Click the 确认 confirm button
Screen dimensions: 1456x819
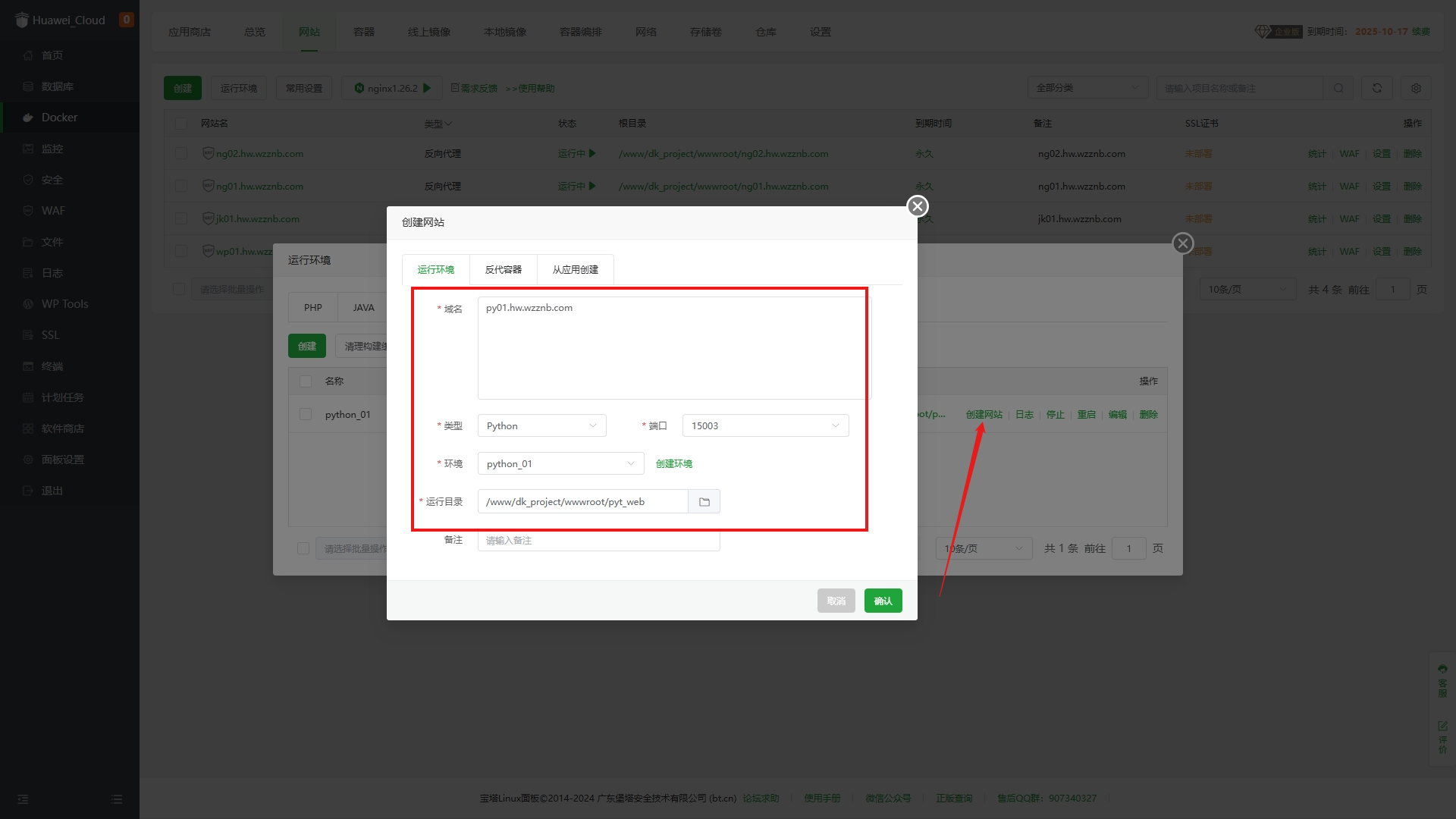[883, 601]
